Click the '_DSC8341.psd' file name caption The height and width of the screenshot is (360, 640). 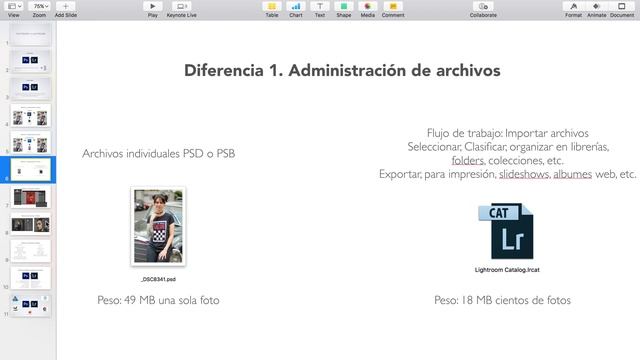(x=158, y=279)
